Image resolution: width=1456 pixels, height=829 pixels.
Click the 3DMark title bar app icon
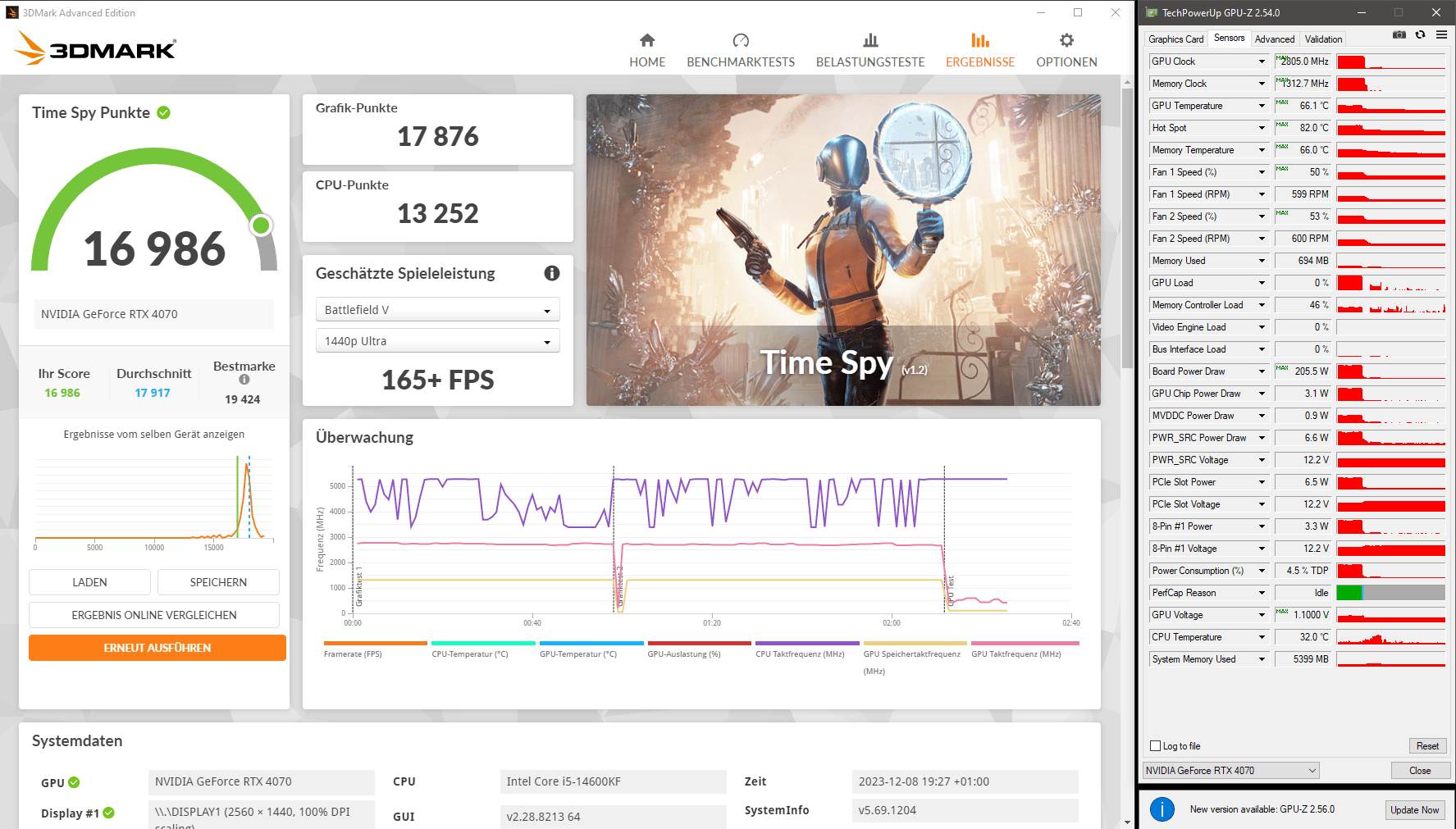[12, 12]
